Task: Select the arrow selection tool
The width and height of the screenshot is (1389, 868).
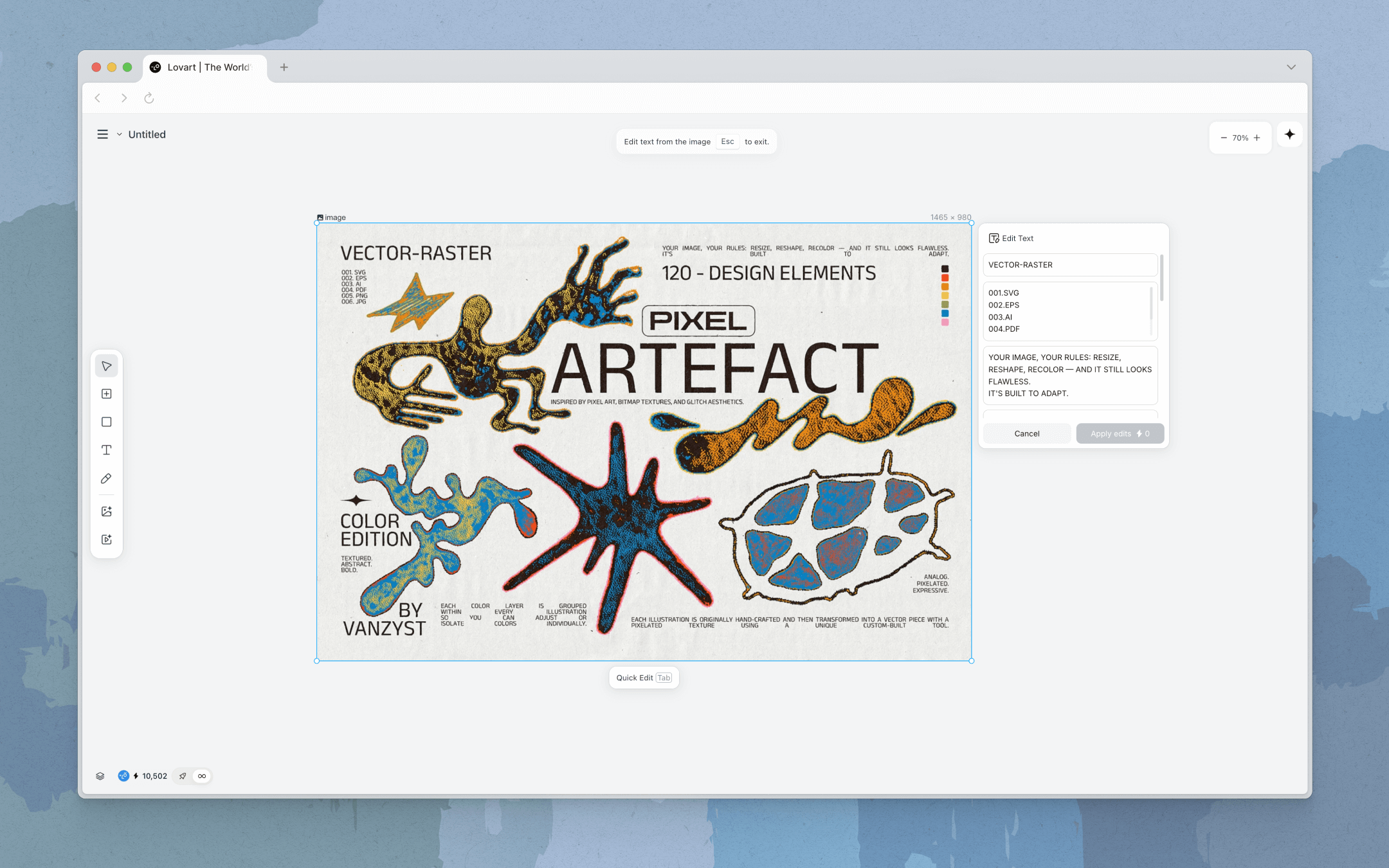Action: click(107, 366)
